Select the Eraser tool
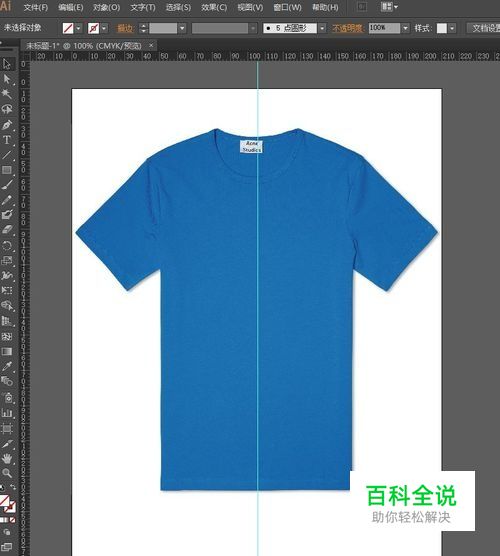The height and width of the screenshot is (556, 500). tap(7, 230)
